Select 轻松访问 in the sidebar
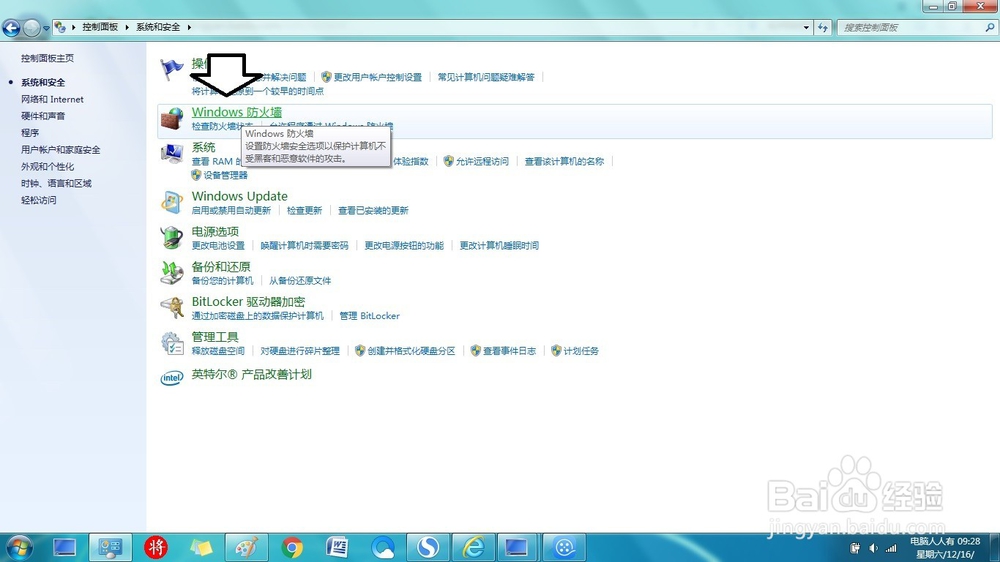 click(x=38, y=200)
